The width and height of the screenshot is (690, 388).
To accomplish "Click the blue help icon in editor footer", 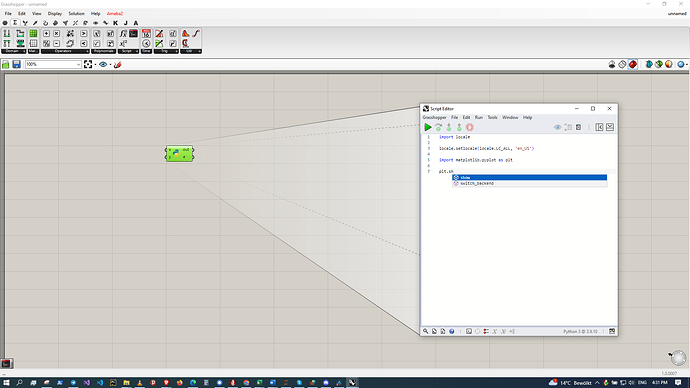I will point(451,331).
